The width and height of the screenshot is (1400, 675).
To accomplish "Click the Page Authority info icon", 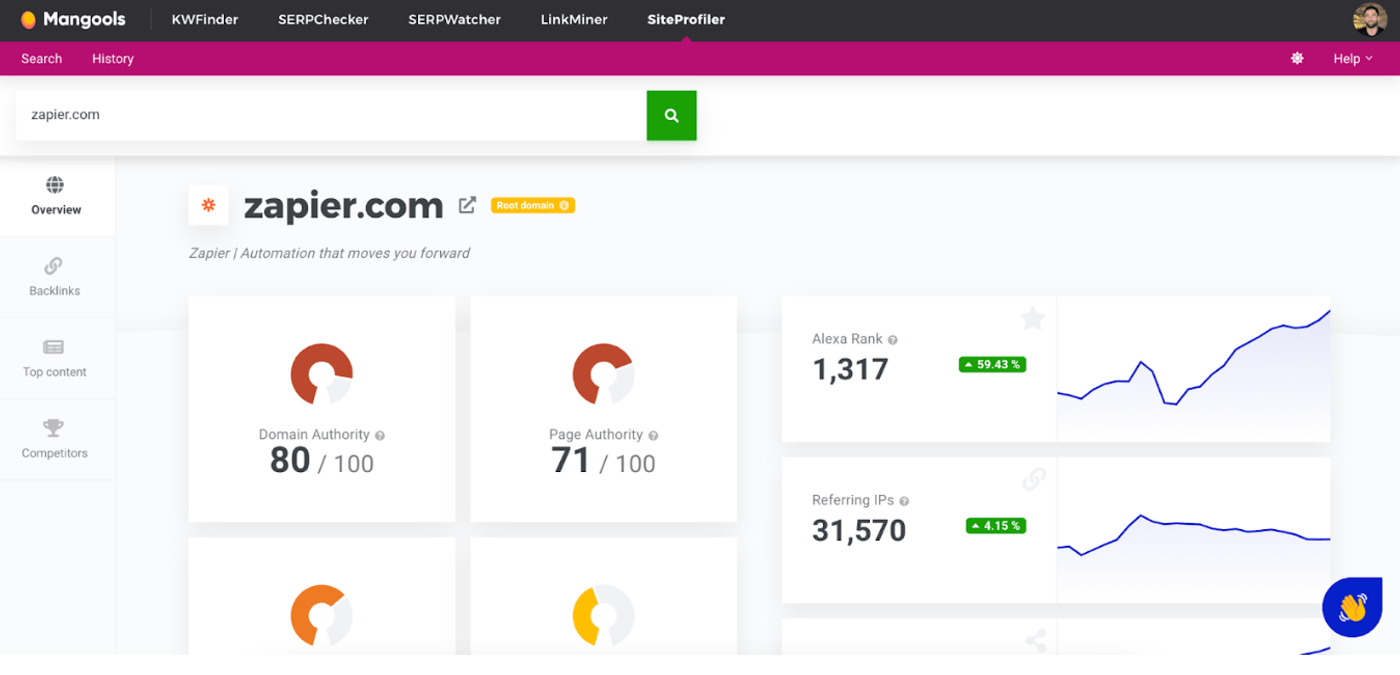I will click(x=653, y=435).
